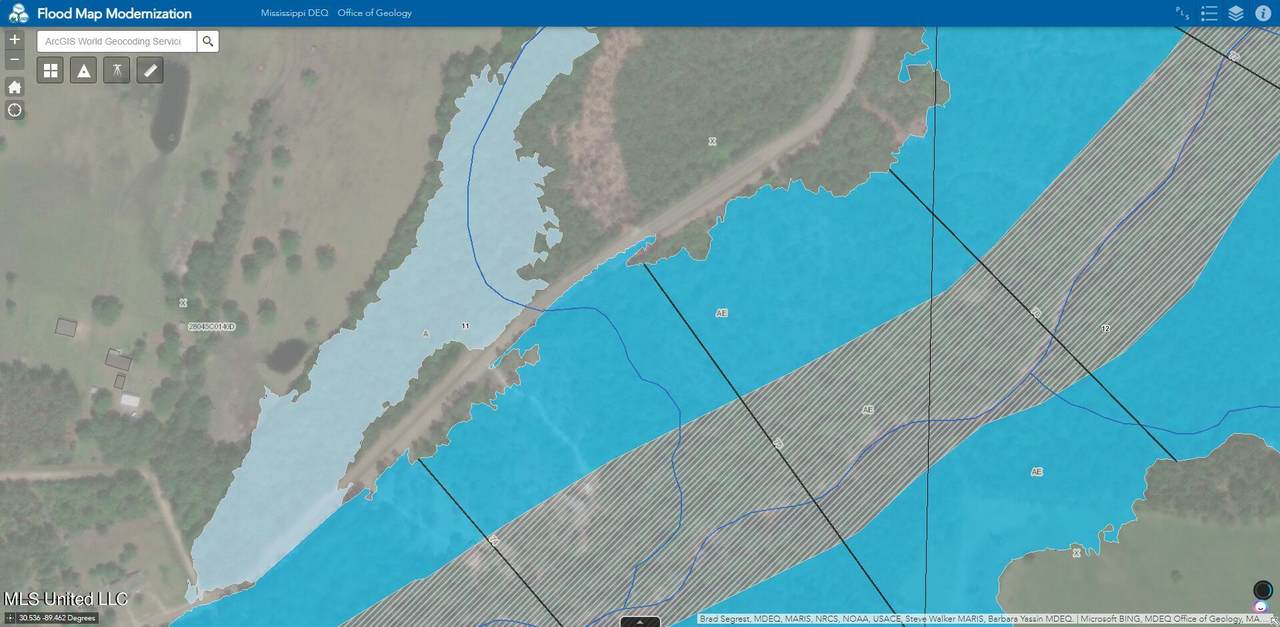Open the Office of Geology link
1280x627 pixels.
click(x=374, y=13)
